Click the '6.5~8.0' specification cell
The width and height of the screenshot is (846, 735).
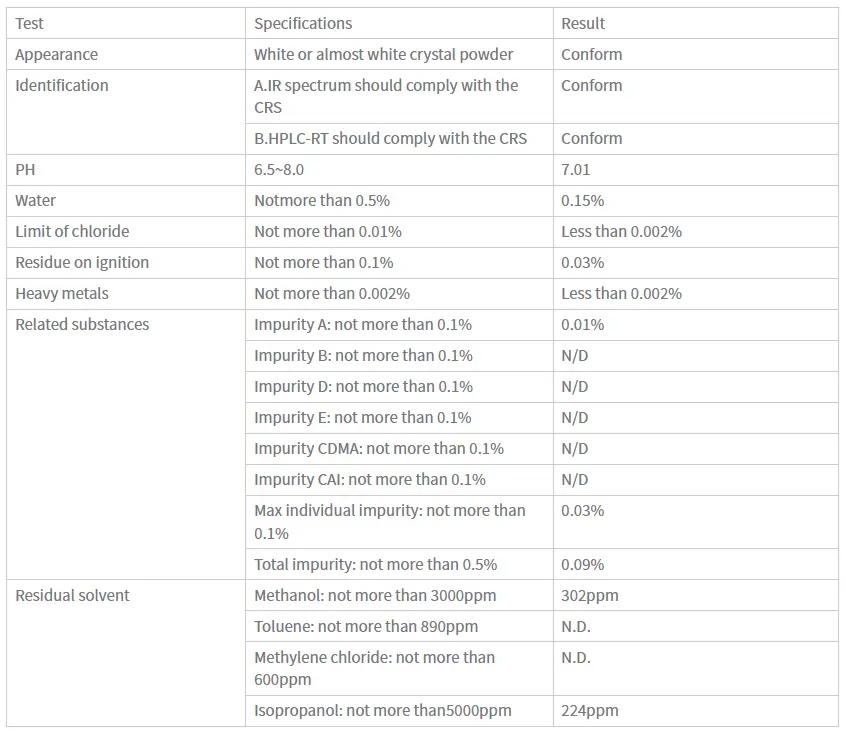click(x=282, y=169)
